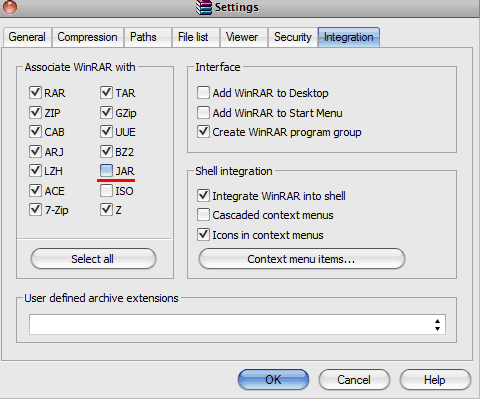Viewport: 480px width, 399px height.
Task: Enable Cascaded context menus
Action: click(203, 215)
